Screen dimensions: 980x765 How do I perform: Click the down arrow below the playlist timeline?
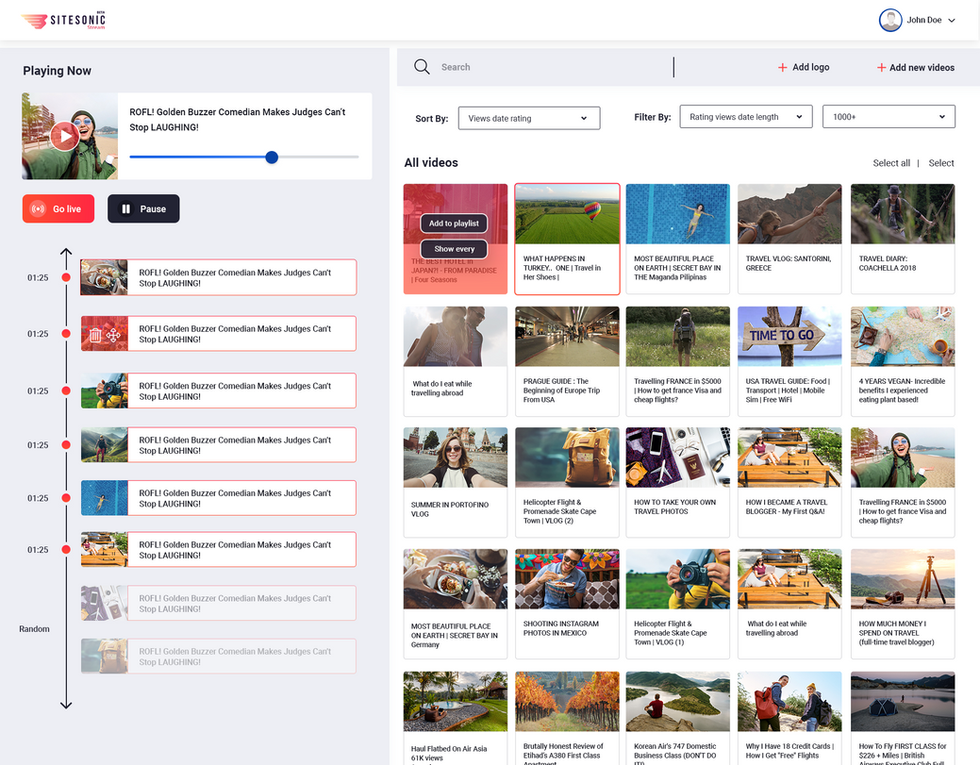tap(66, 704)
